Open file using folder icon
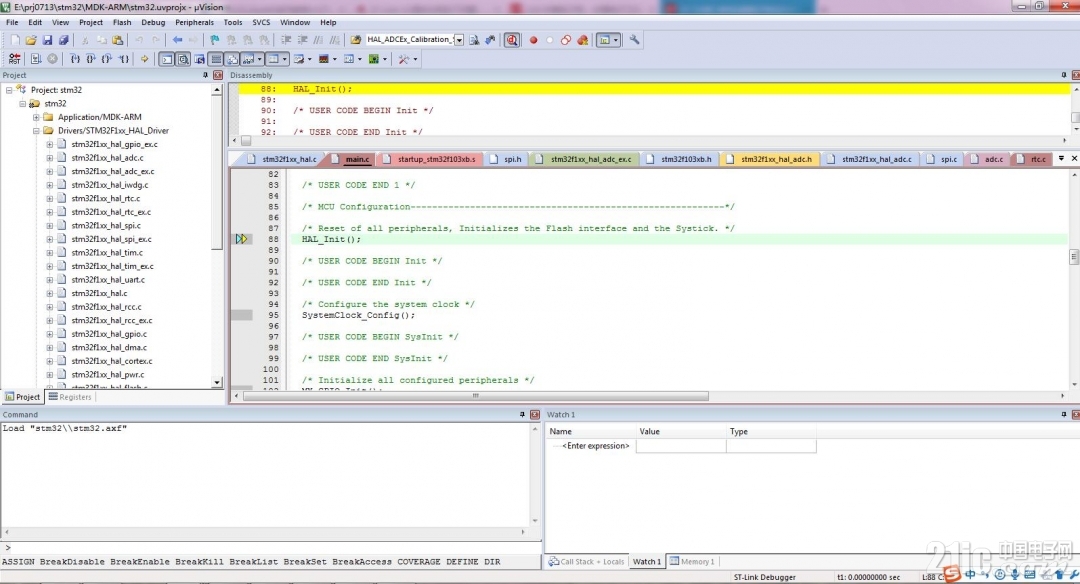The height and width of the screenshot is (584, 1080). tap(31, 40)
